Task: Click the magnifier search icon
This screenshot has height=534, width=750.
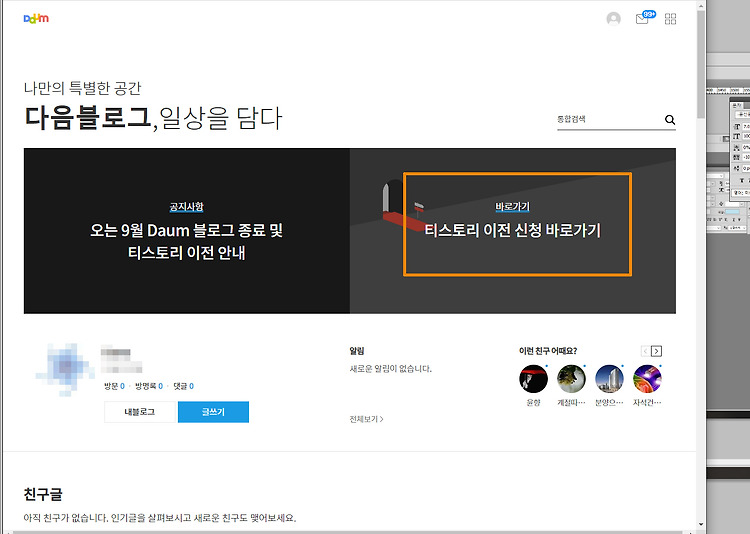Action: [670, 120]
